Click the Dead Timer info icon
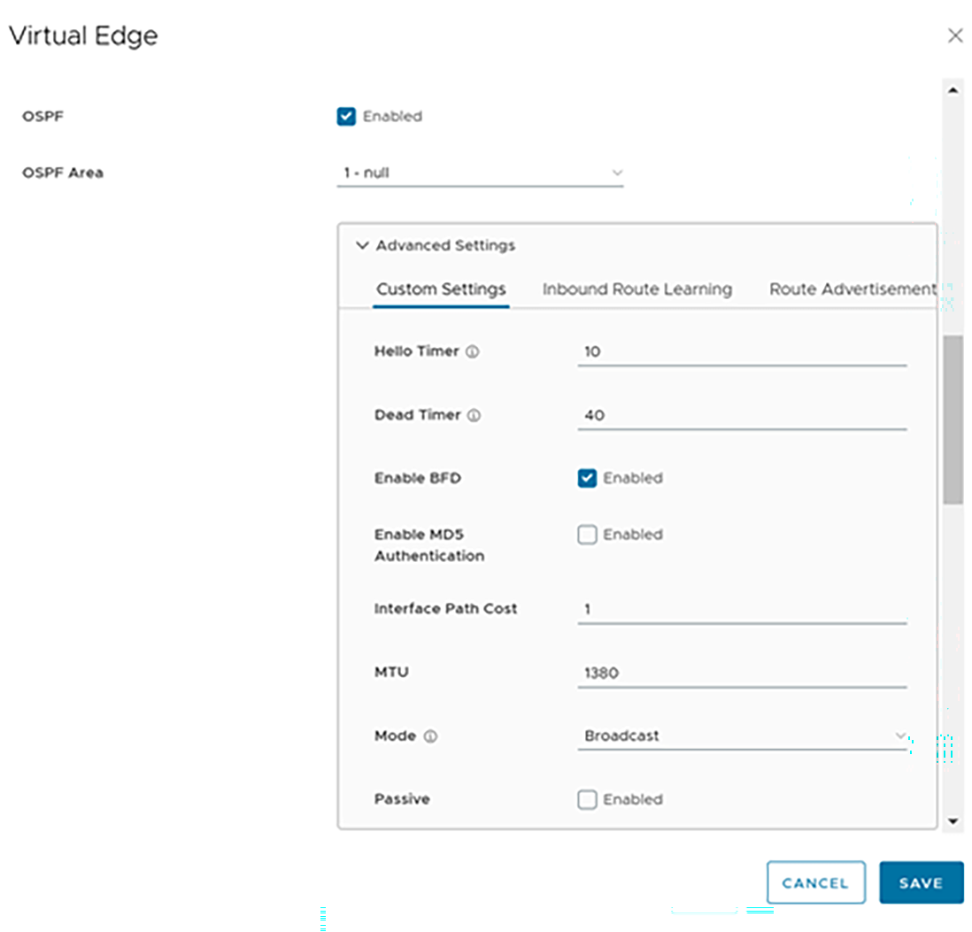972x932 pixels. (474, 415)
